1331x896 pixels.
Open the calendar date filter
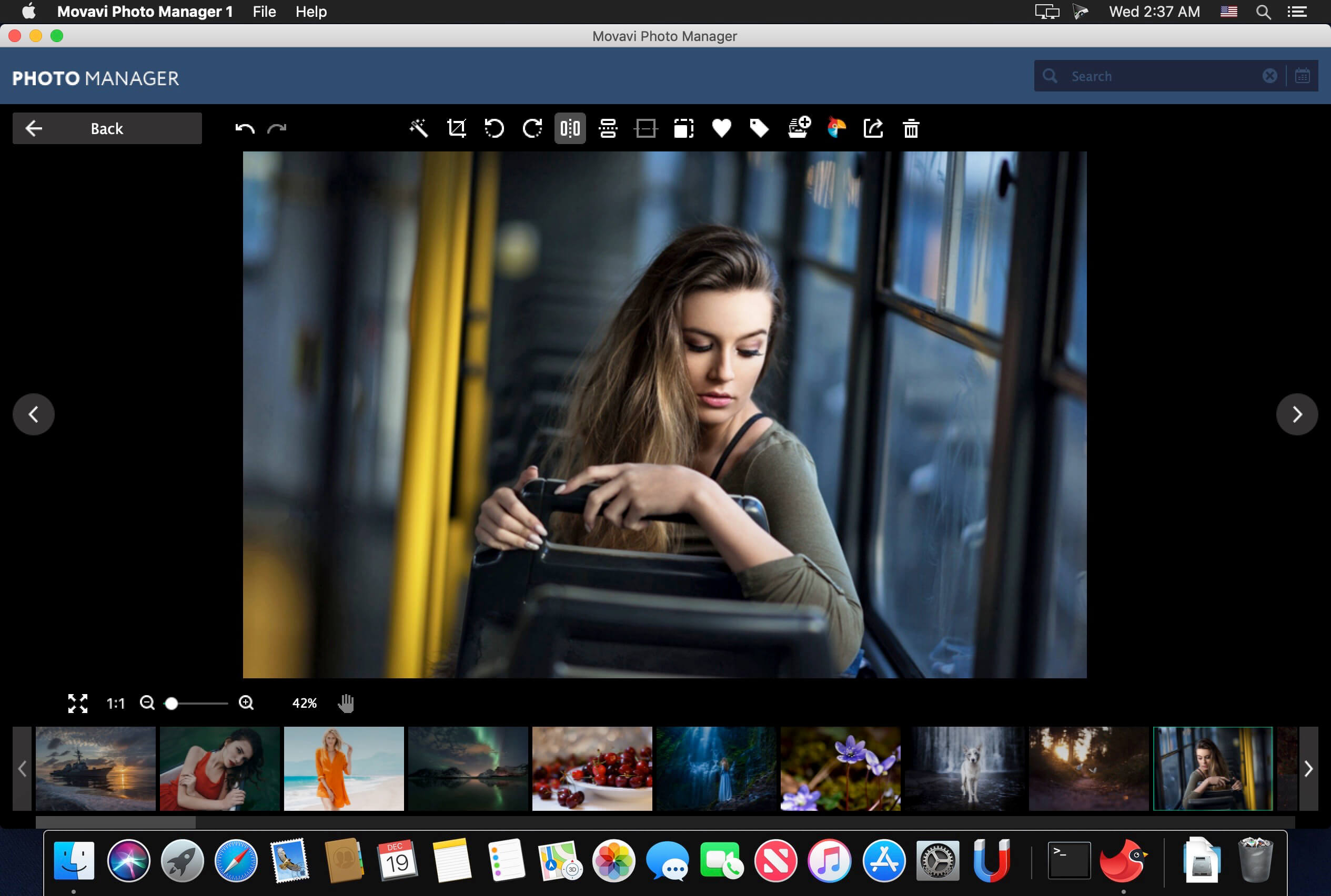tap(1303, 76)
